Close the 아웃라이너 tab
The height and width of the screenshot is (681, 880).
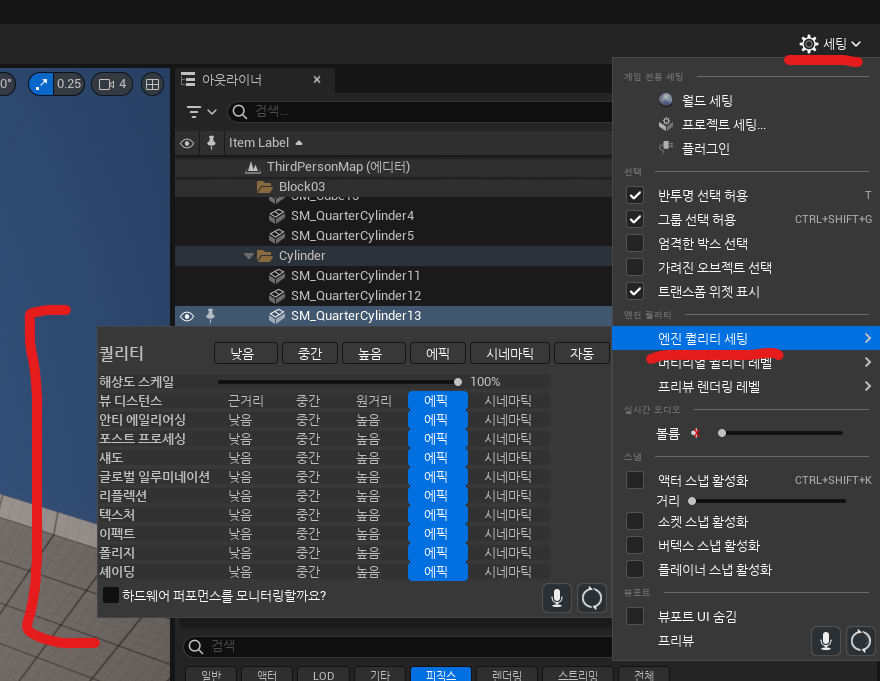317,80
